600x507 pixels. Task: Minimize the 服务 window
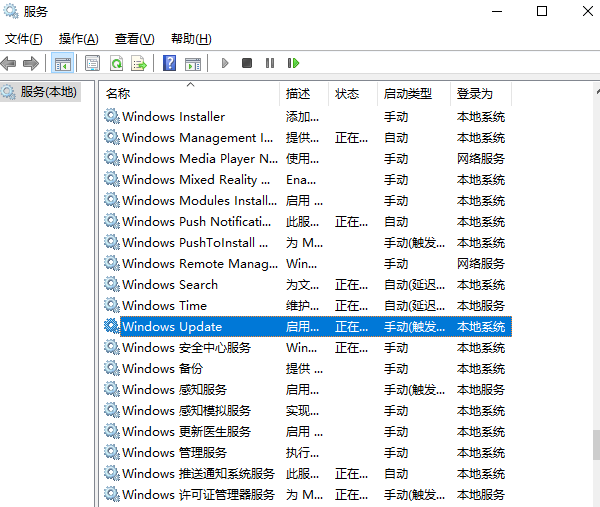[x=497, y=11]
